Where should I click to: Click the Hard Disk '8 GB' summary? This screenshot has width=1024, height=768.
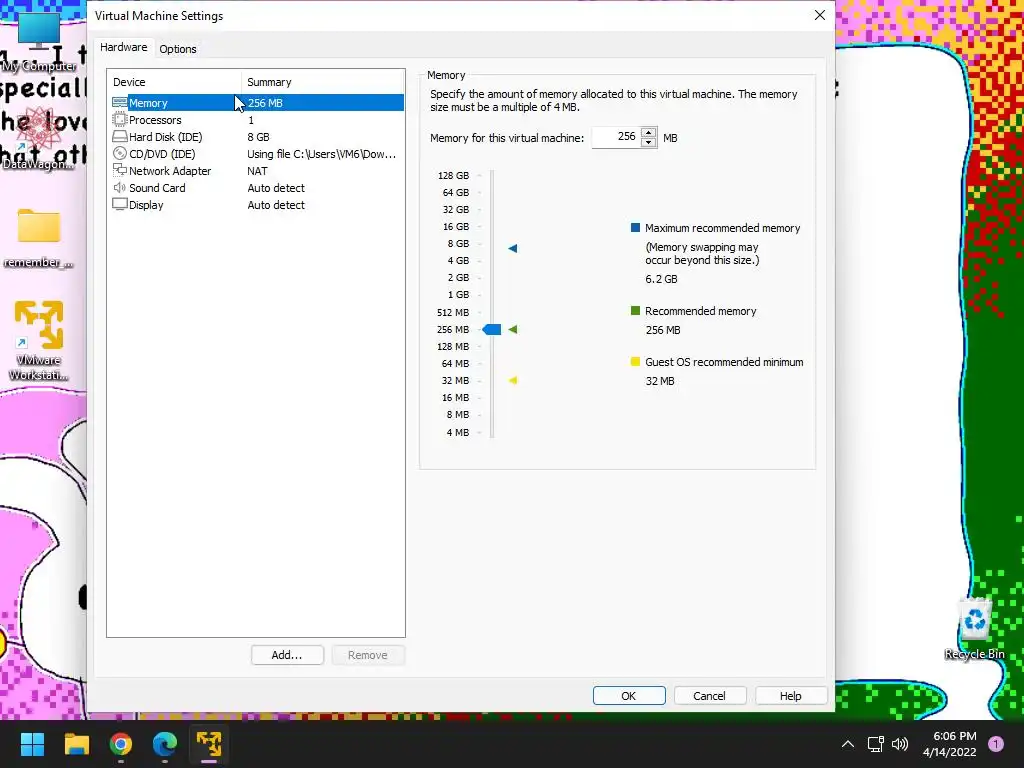point(259,136)
